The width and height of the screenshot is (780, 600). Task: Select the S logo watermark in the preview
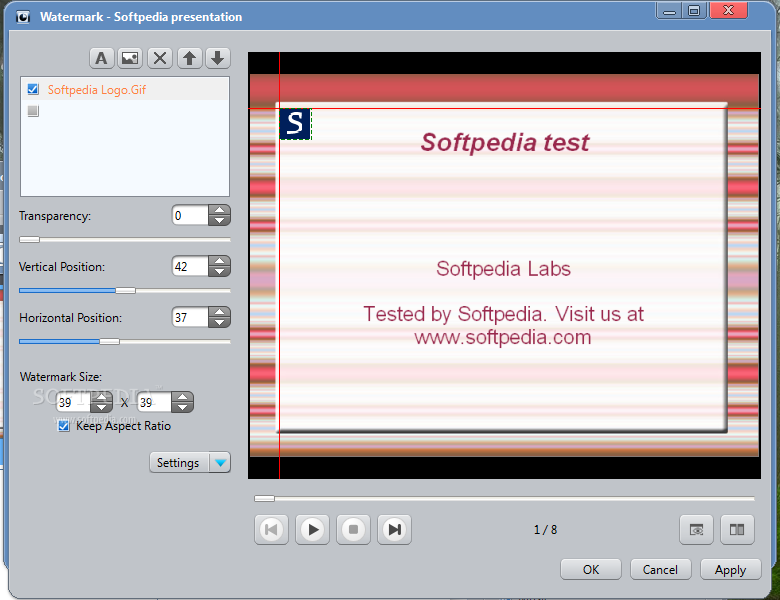295,124
